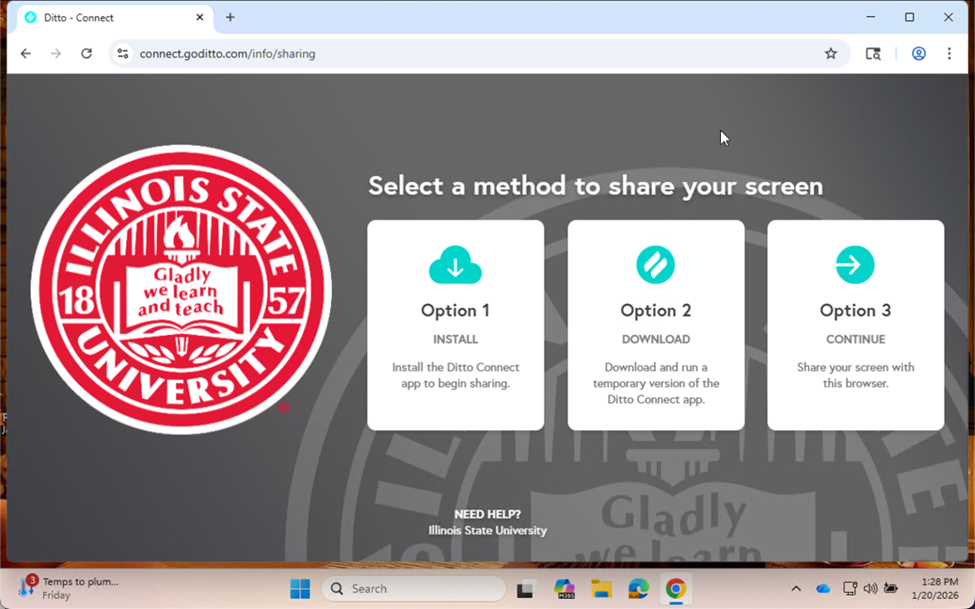The width and height of the screenshot is (975, 609).
Task: Click the Option 2 Ditto logo icon
Action: coord(655,265)
